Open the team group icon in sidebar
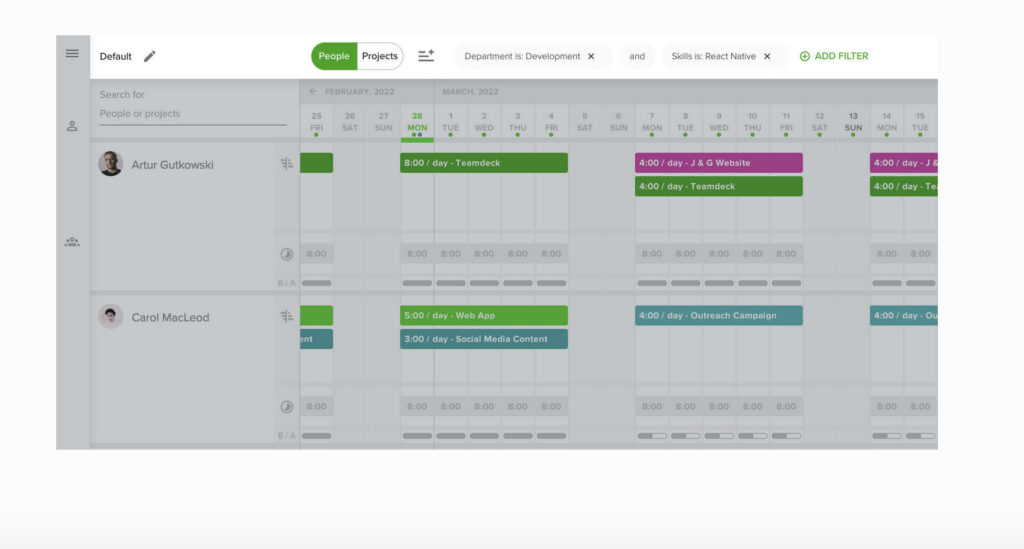Image resolution: width=1024 pixels, height=549 pixels. [x=72, y=242]
